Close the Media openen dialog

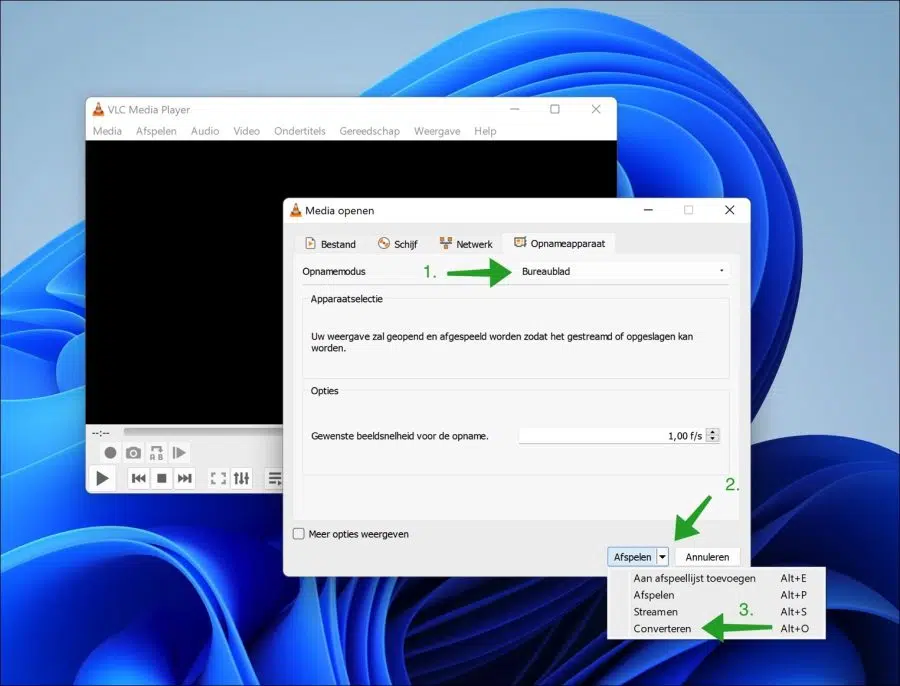click(x=730, y=210)
